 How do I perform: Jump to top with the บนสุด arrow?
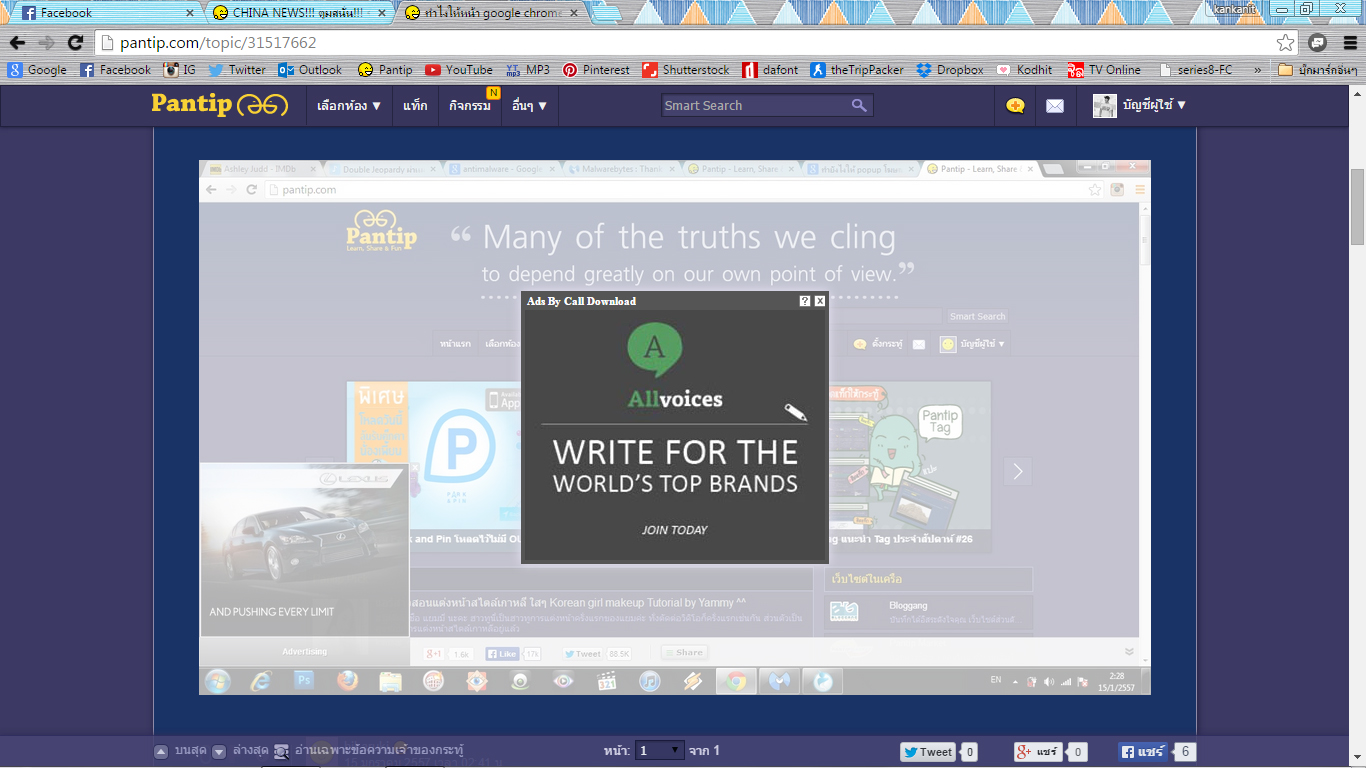181,751
